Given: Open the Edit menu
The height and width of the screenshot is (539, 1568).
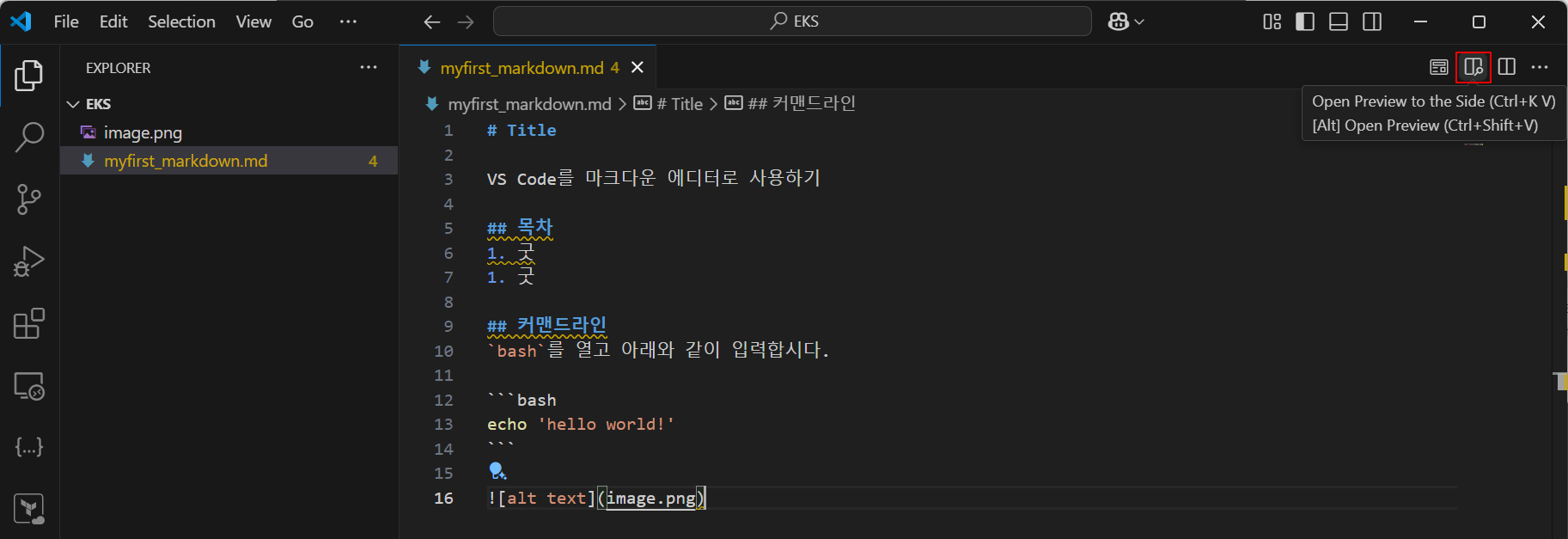Looking at the screenshot, I should (113, 21).
